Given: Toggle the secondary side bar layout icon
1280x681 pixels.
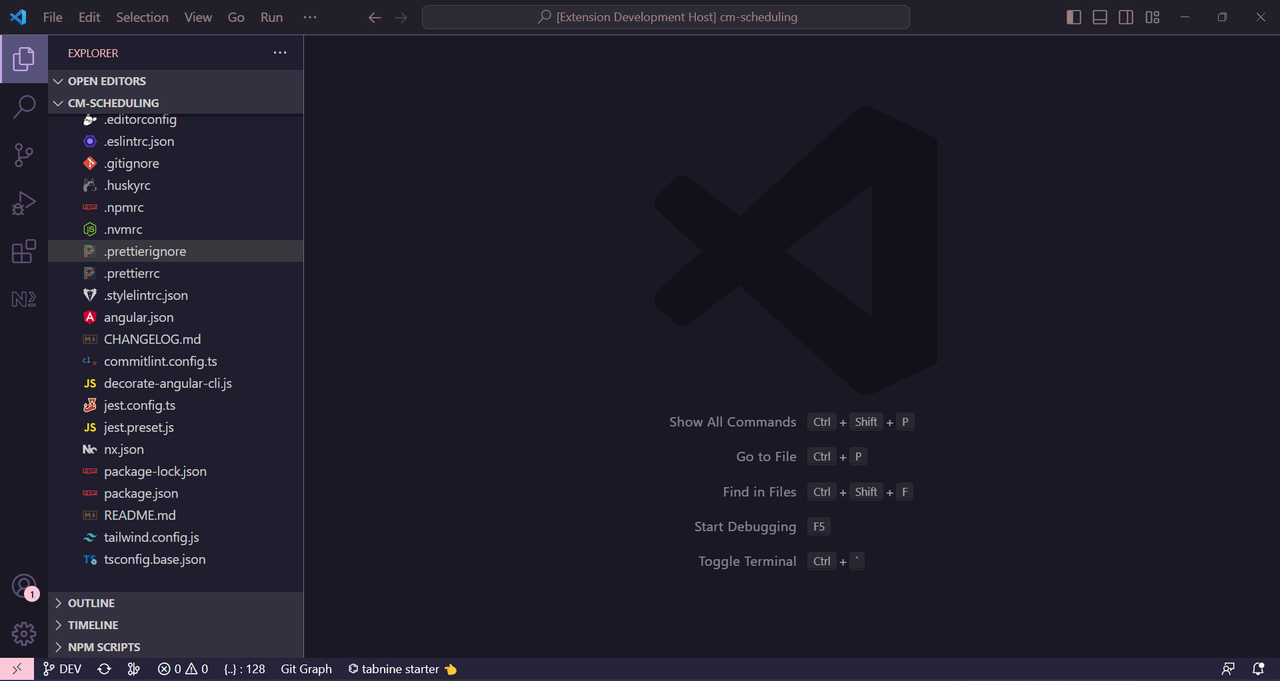Looking at the screenshot, I should pos(1126,17).
